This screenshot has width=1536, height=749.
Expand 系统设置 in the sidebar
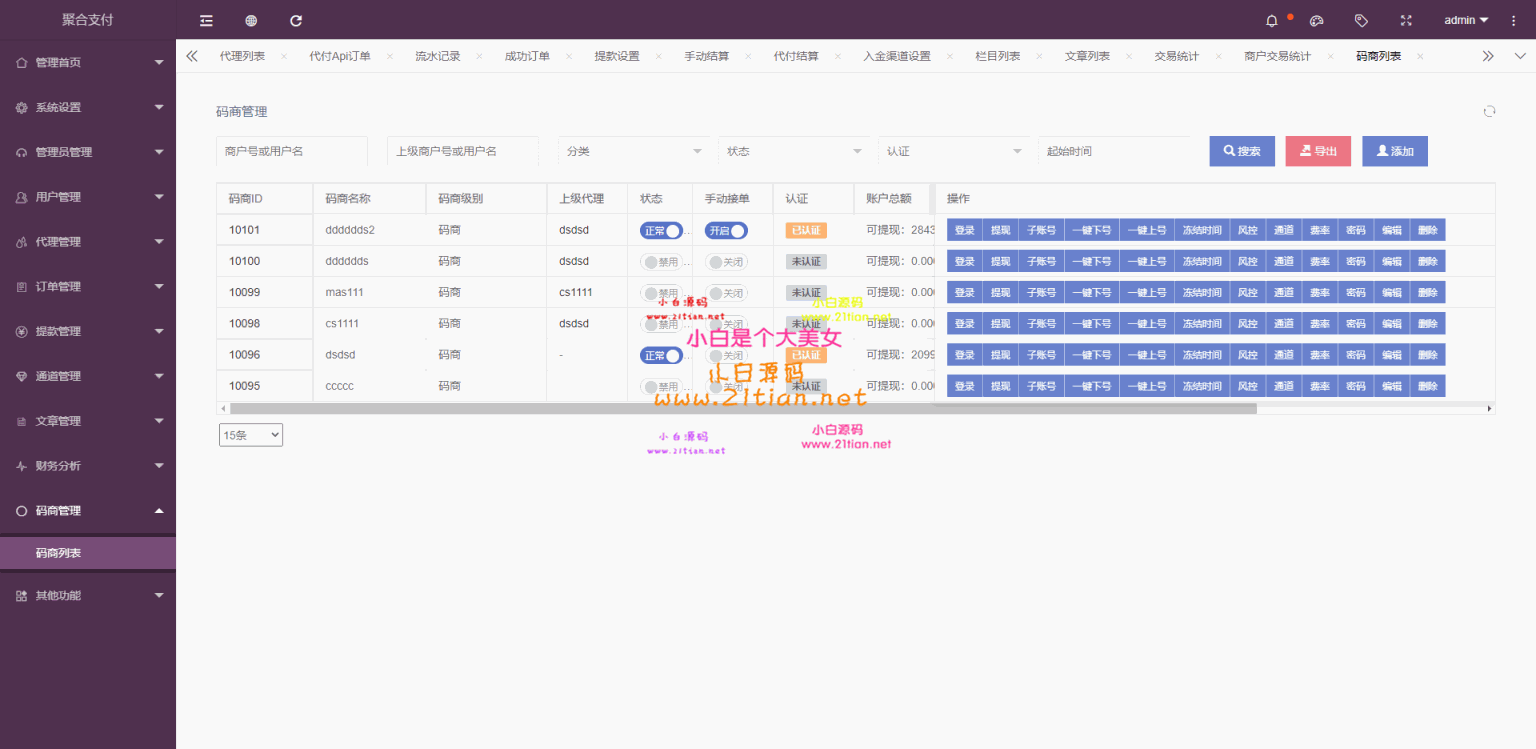(x=88, y=107)
